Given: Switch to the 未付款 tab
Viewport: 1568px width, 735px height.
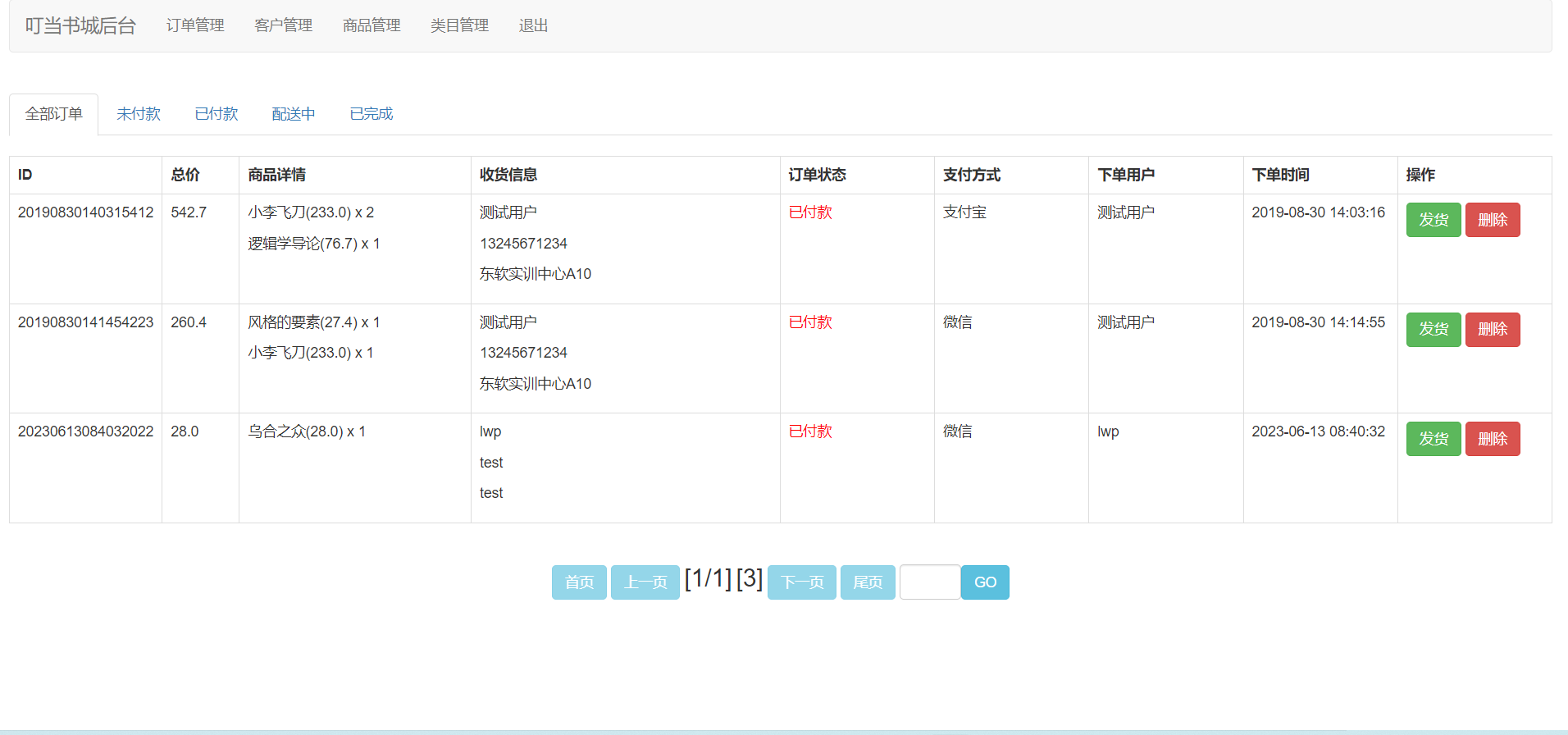Looking at the screenshot, I should [x=139, y=114].
